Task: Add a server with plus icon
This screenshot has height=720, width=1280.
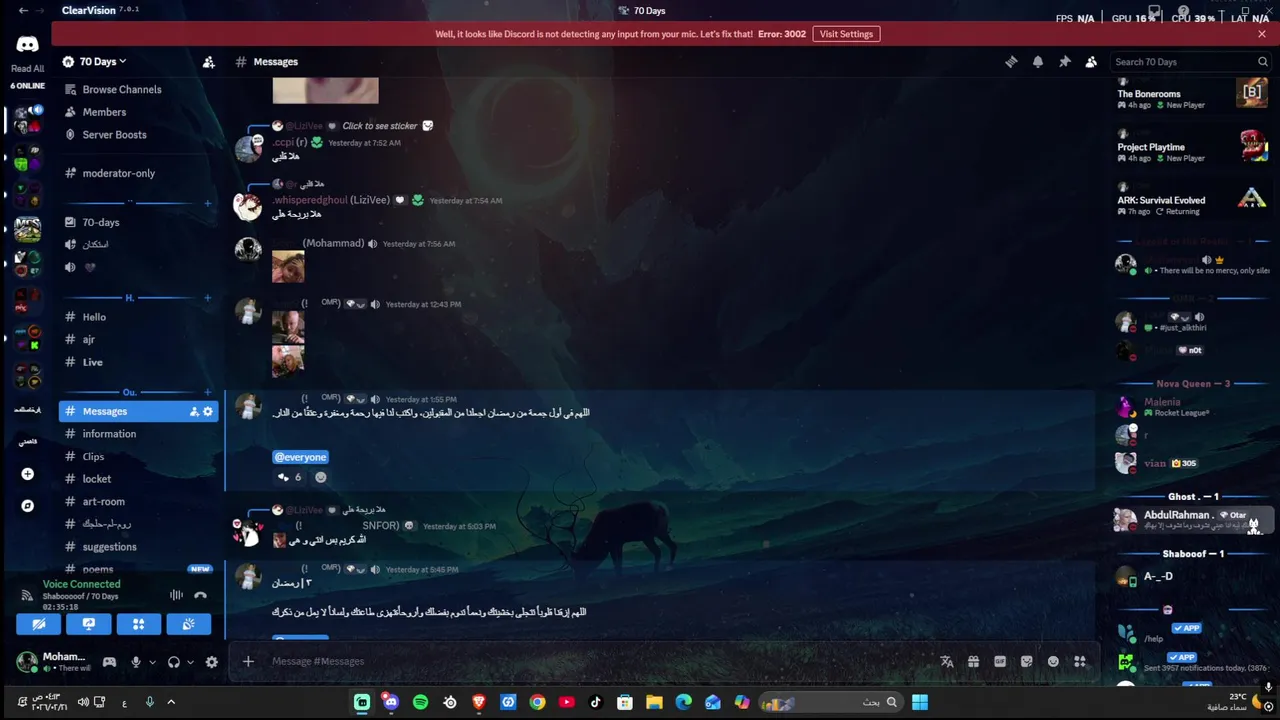Action: 27,474
